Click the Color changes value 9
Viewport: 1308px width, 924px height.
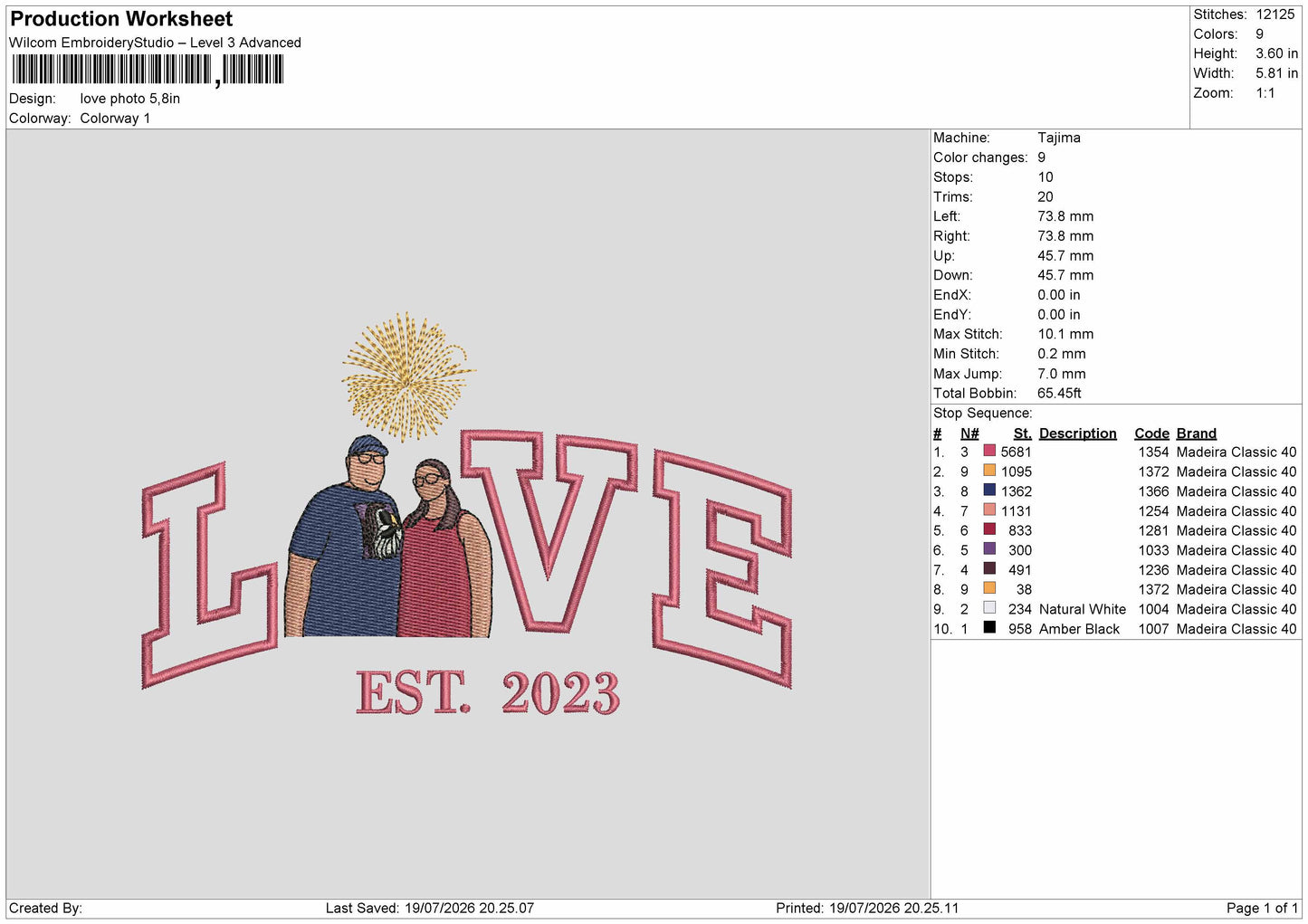coord(1042,157)
